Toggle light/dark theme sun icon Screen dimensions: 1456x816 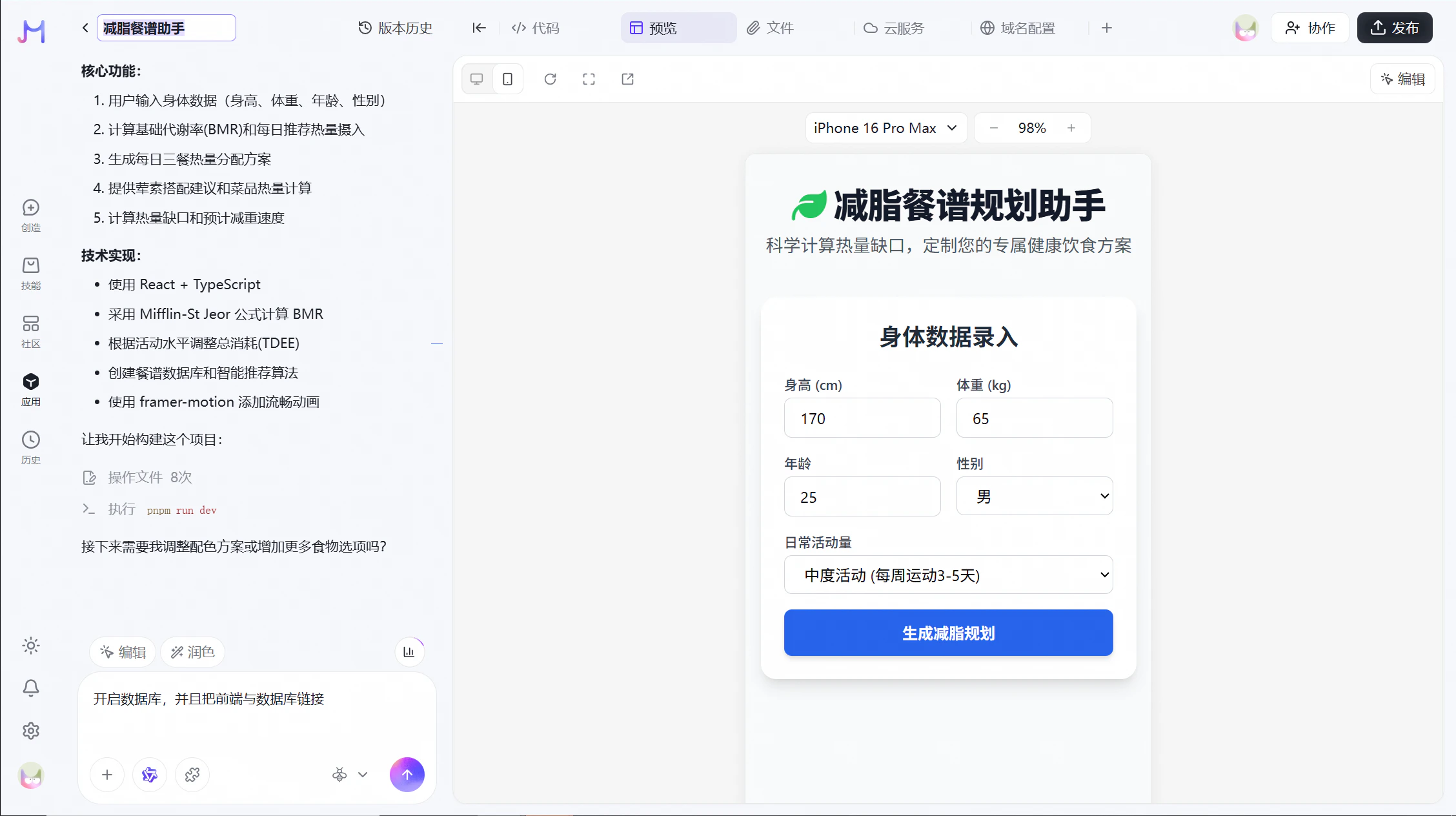(31, 646)
